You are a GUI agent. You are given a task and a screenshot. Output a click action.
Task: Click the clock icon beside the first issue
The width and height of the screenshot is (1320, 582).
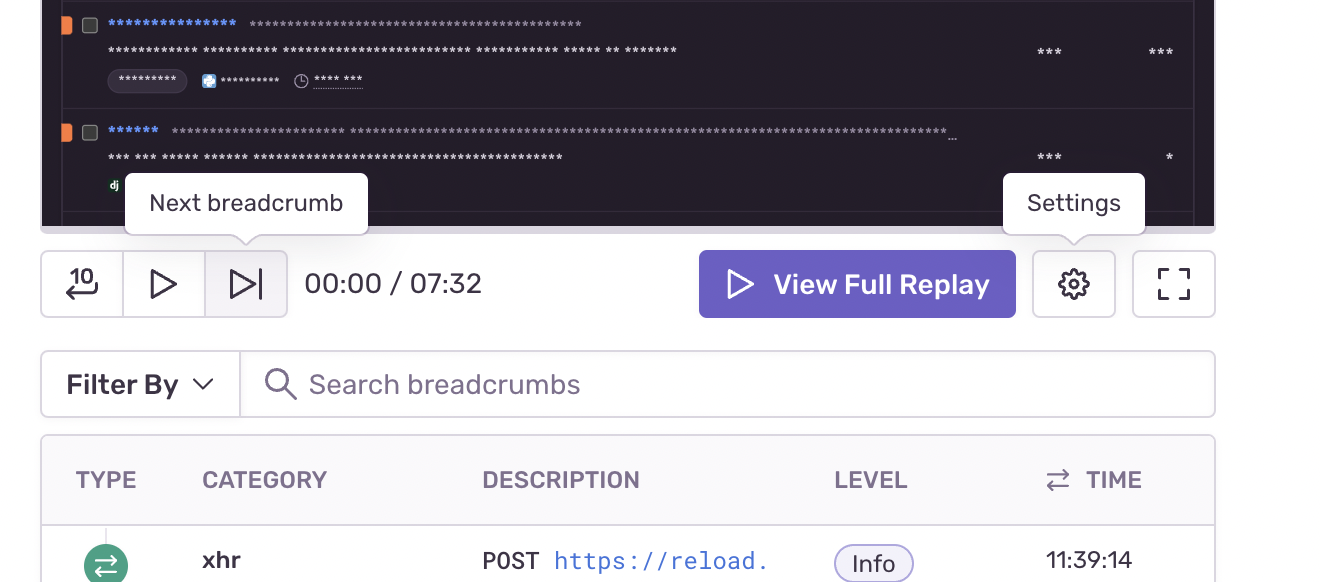point(301,81)
